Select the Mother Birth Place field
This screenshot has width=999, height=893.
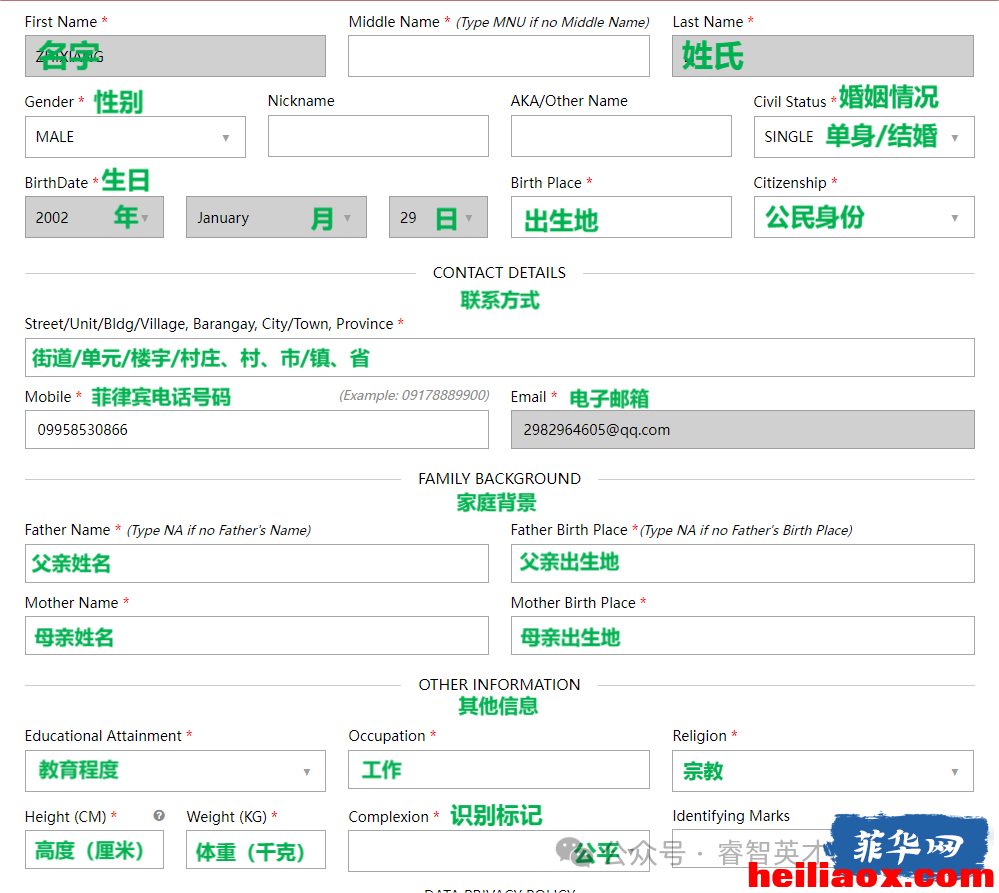pyautogui.click(x=743, y=635)
